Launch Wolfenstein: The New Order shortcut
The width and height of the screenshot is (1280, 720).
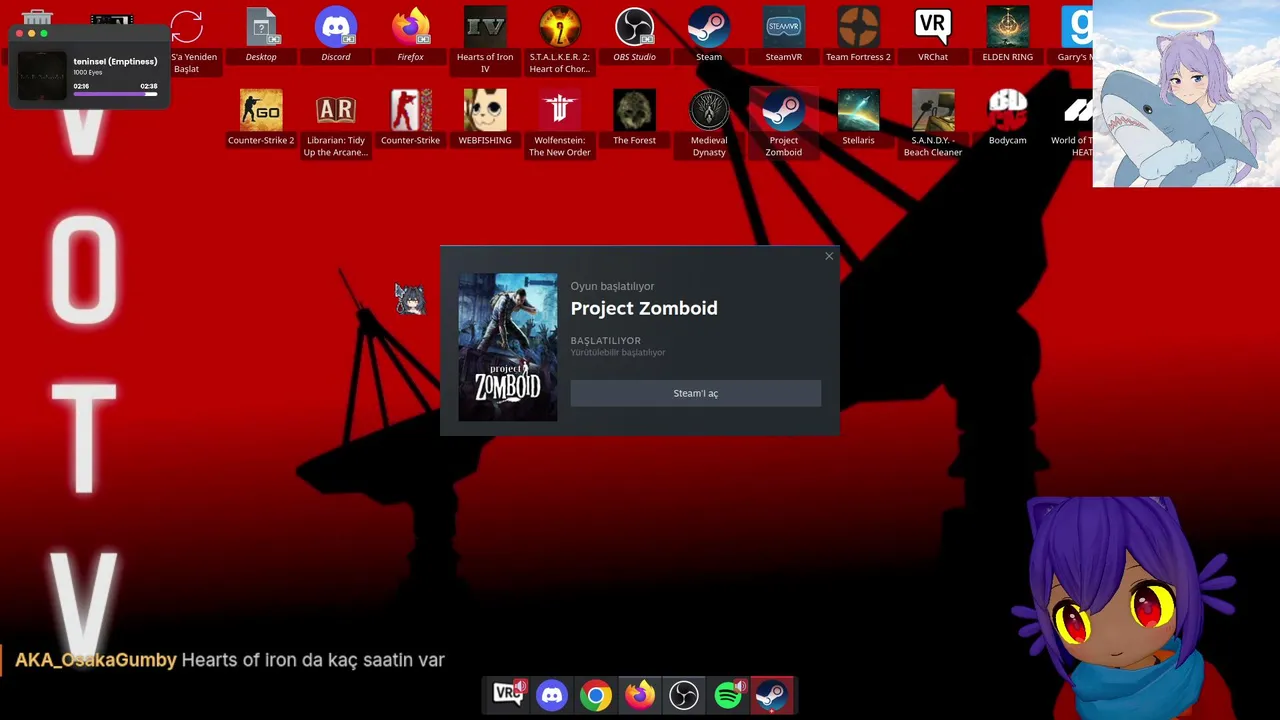[559, 123]
